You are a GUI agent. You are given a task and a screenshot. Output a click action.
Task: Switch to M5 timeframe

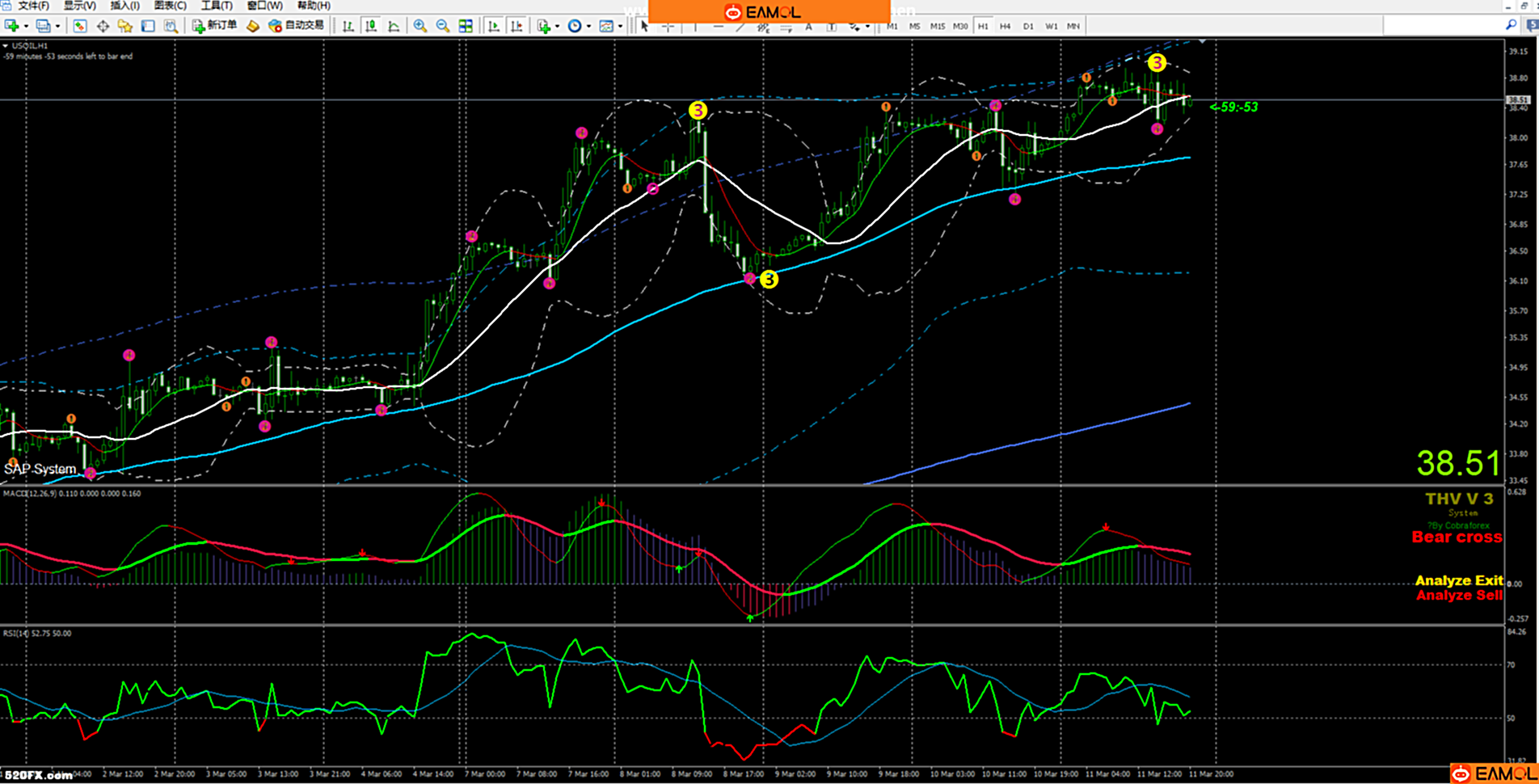[x=914, y=26]
